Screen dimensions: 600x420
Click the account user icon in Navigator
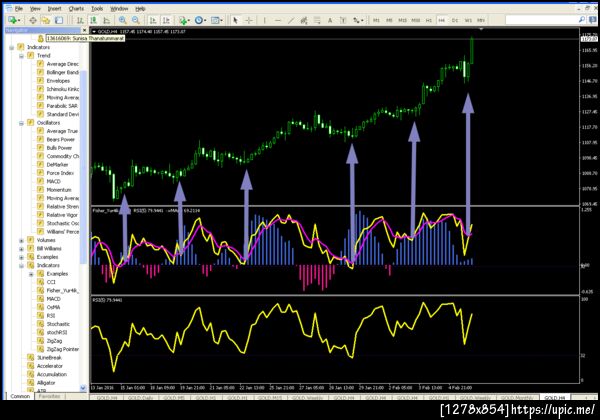click(41, 38)
